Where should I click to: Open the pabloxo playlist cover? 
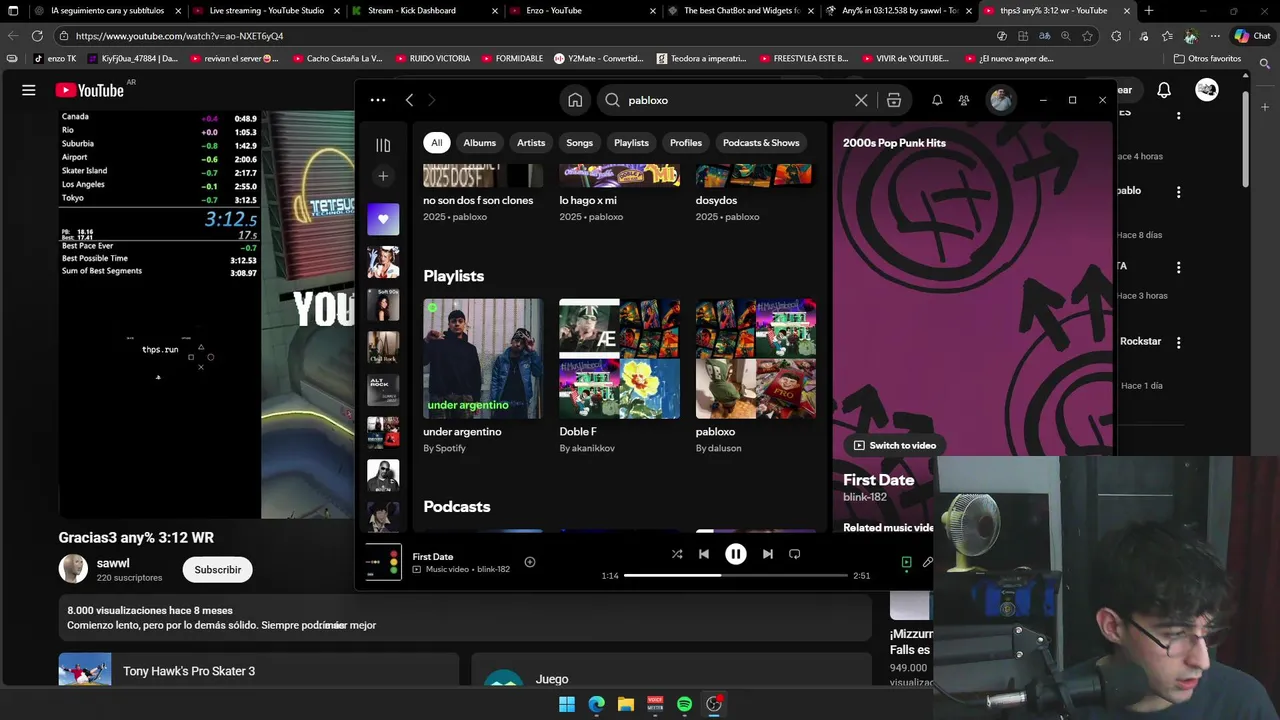[x=755, y=358]
